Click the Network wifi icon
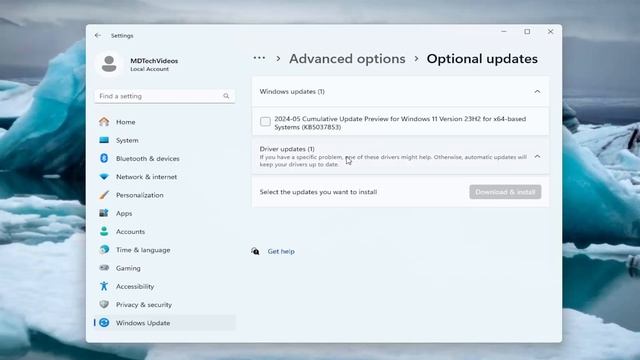Viewport: 640px width, 360px height. [x=104, y=177]
